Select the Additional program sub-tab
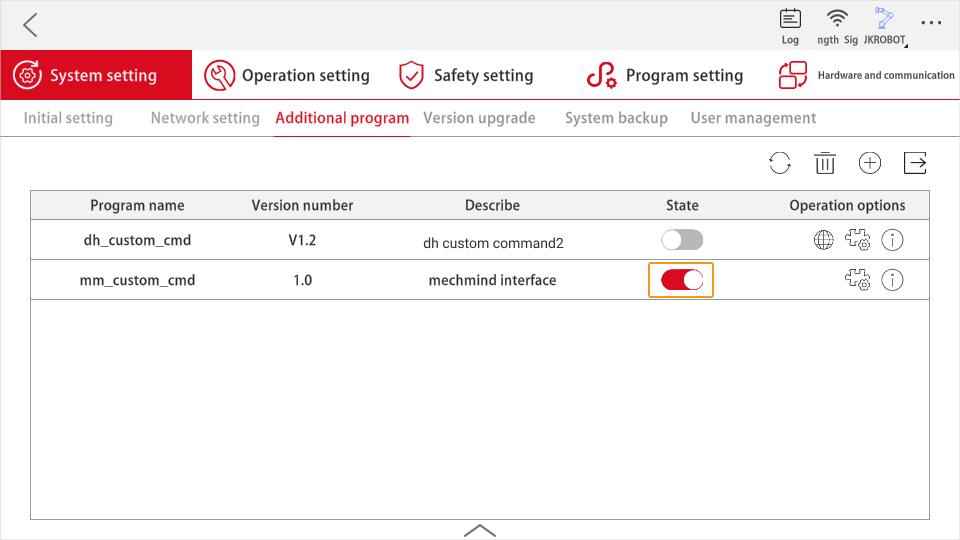Viewport: 960px width, 540px height. pos(342,118)
